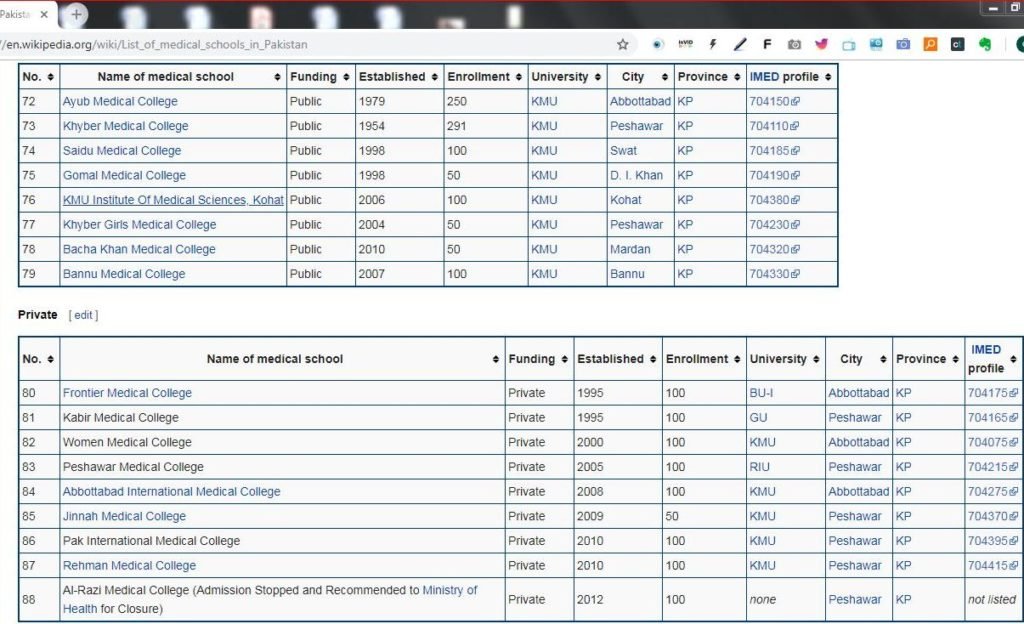The image size is (1024, 624).
Task: Open the D. I. Khan city link
Action: click(636, 176)
